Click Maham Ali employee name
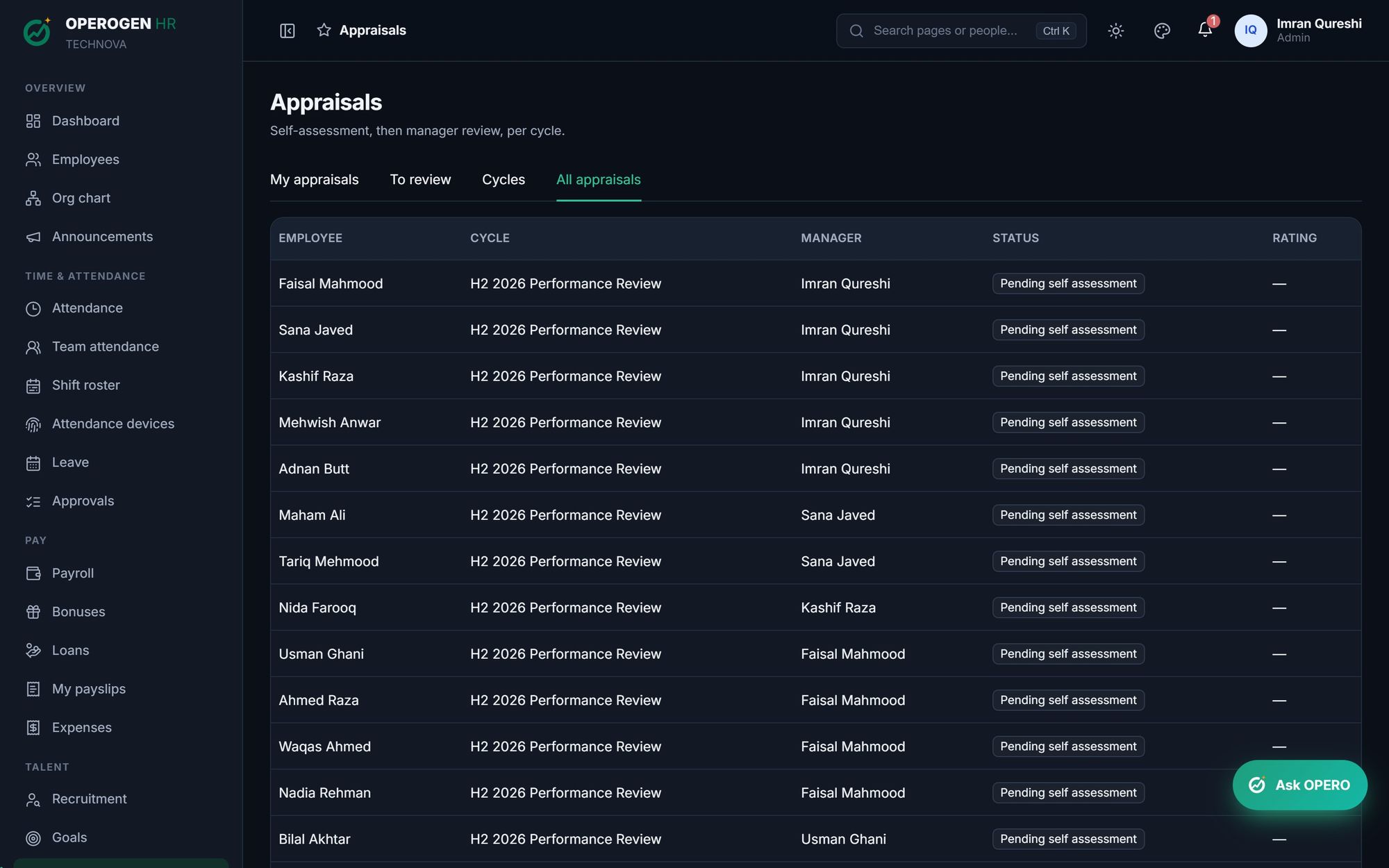The image size is (1389, 868). click(x=312, y=515)
